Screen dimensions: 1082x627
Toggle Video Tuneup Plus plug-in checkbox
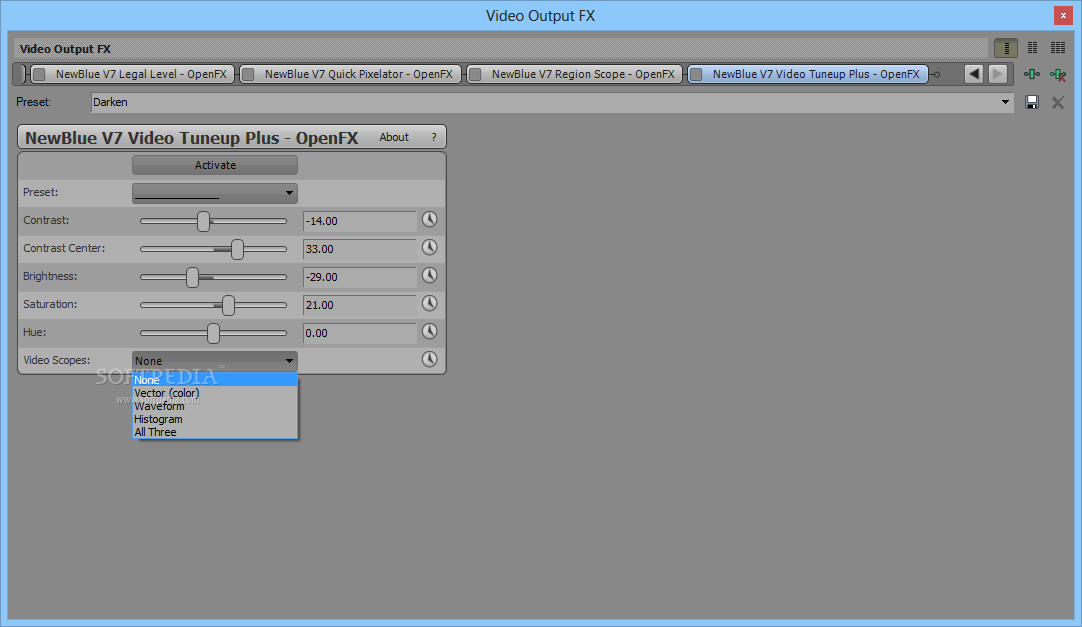click(696, 74)
